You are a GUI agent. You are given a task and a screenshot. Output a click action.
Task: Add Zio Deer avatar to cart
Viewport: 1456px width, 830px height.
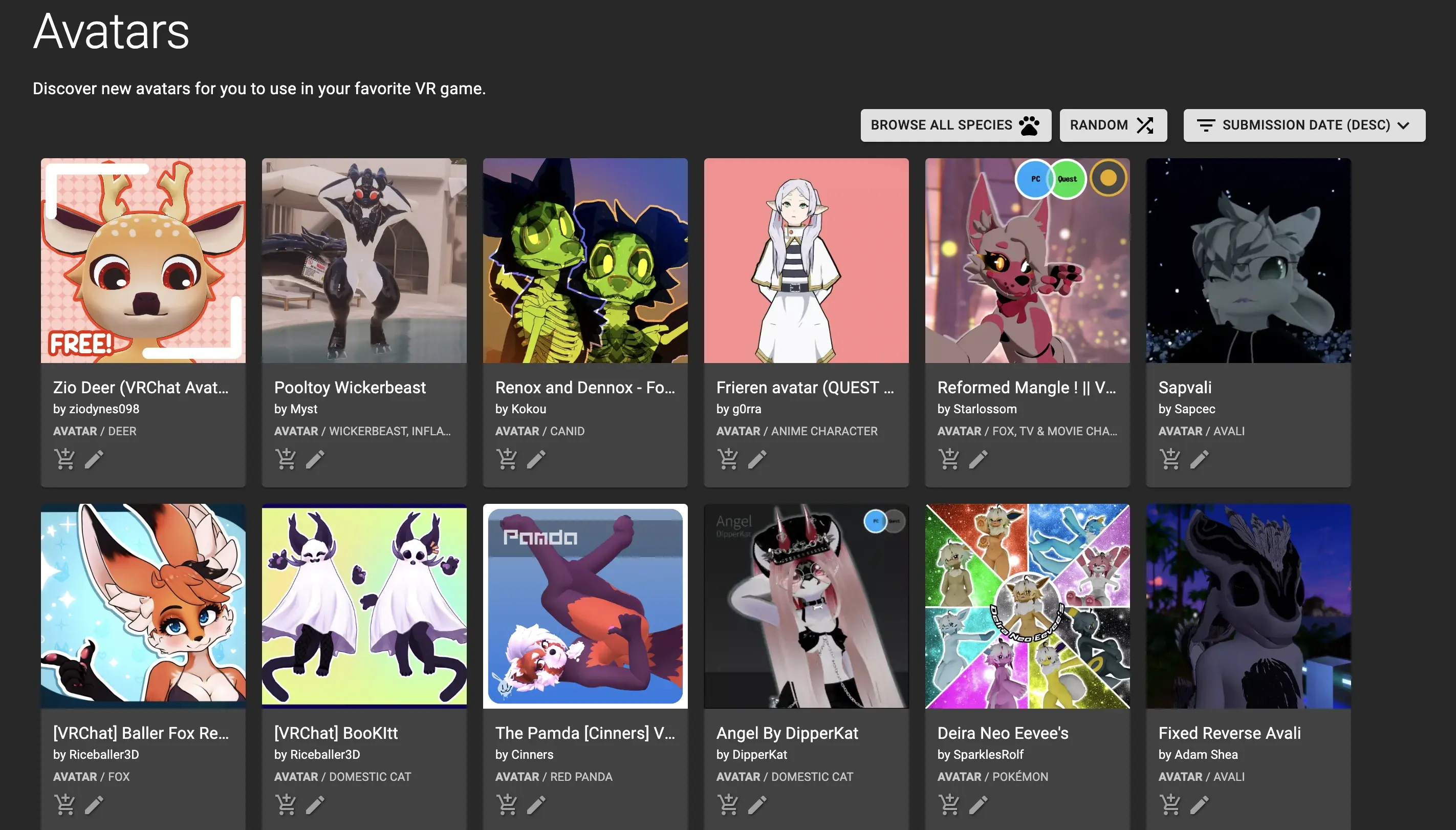pos(64,459)
